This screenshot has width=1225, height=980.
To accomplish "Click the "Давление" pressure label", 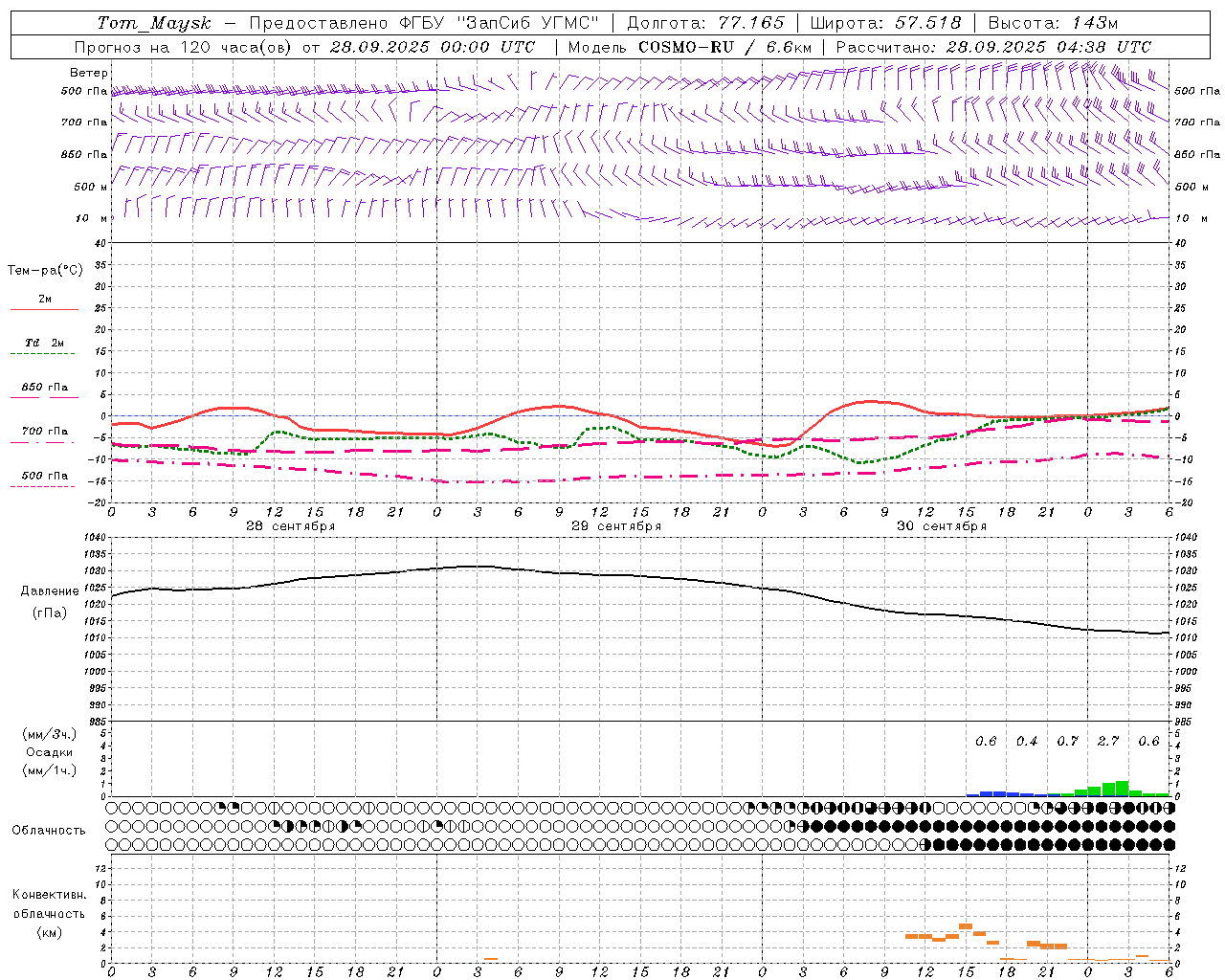I will pyautogui.click(x=50, y=591).
